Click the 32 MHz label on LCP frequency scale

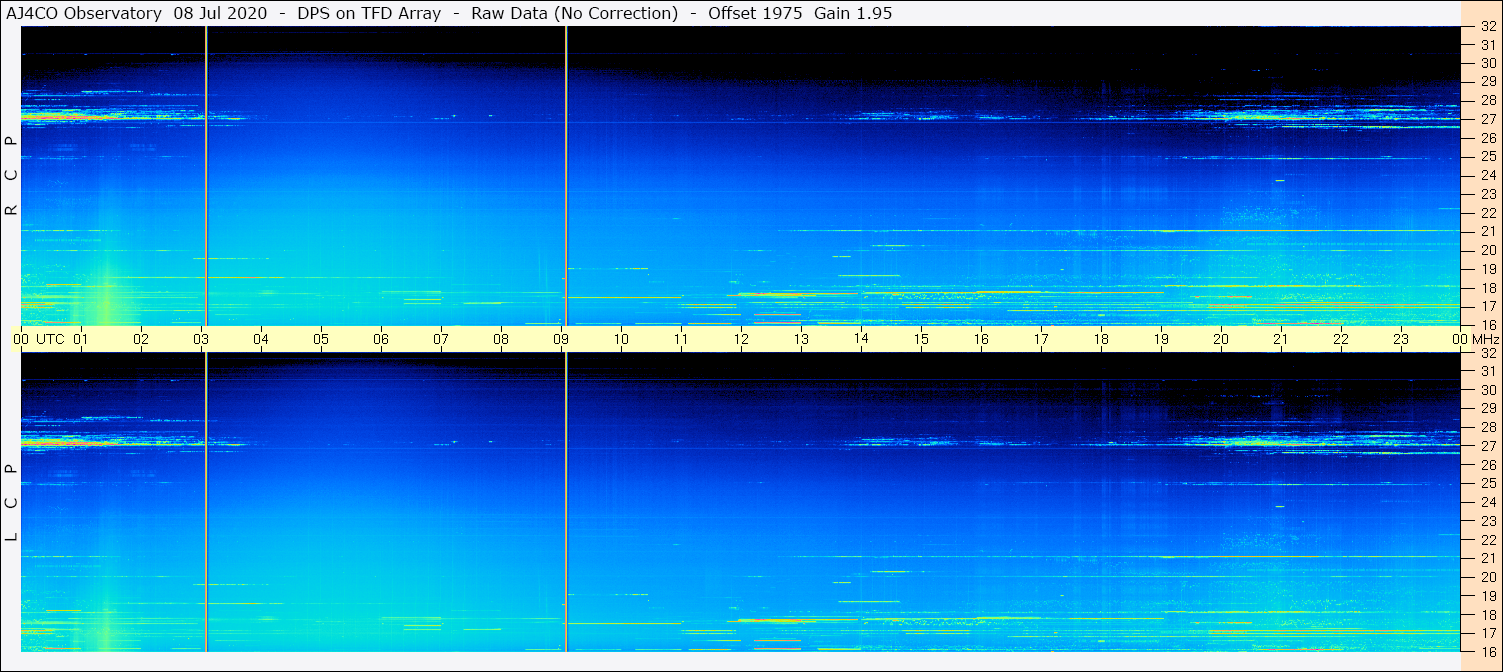(1488, 353)
